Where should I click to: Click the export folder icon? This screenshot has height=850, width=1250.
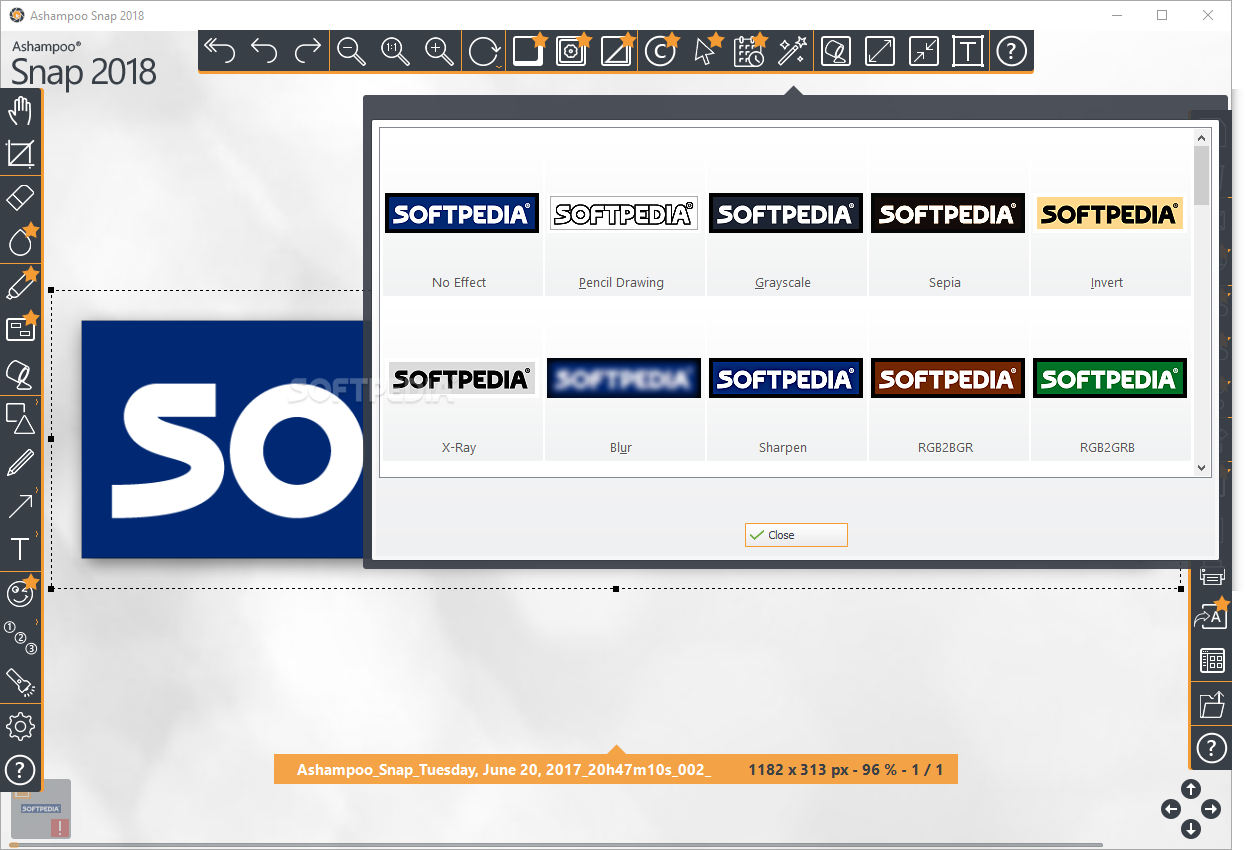(1212, 704)
